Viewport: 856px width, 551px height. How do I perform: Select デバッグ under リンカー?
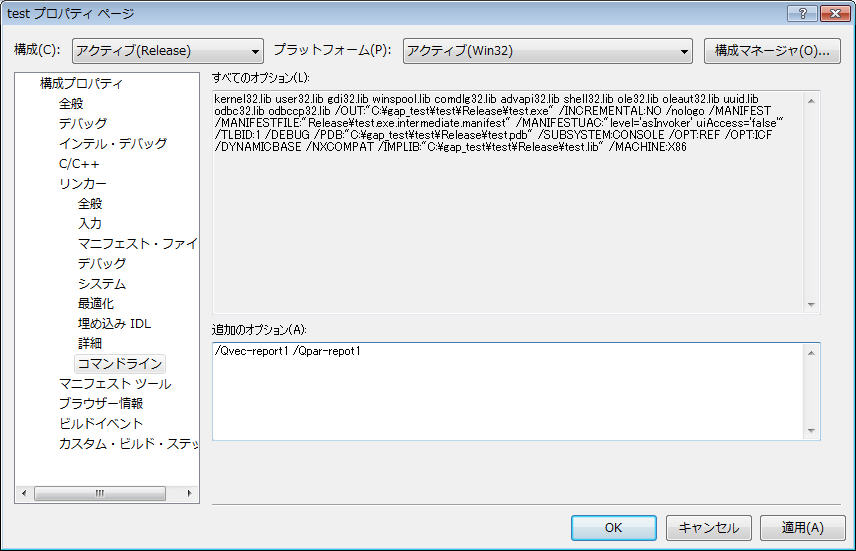click(102, 264)
